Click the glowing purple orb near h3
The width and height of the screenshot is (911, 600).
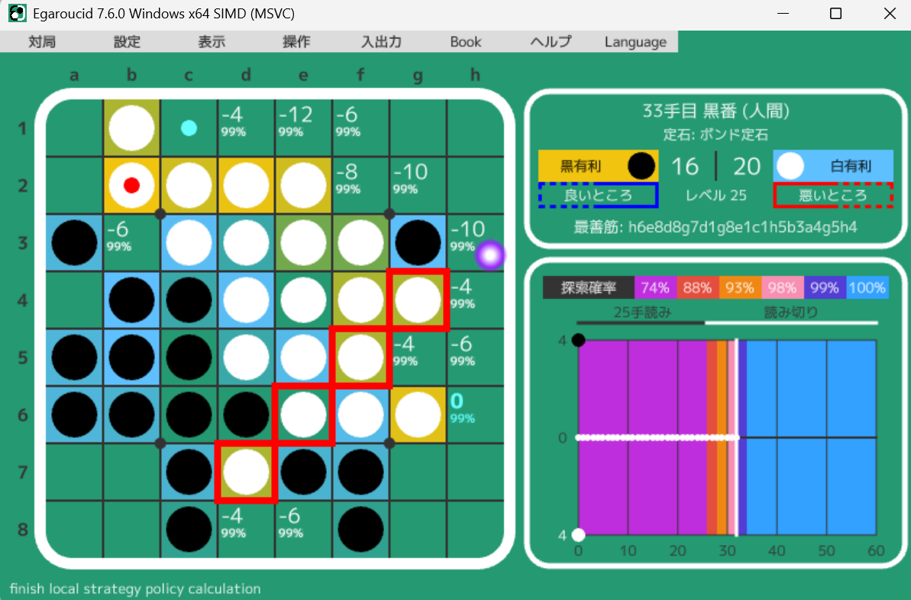click(x=490, y=255)
